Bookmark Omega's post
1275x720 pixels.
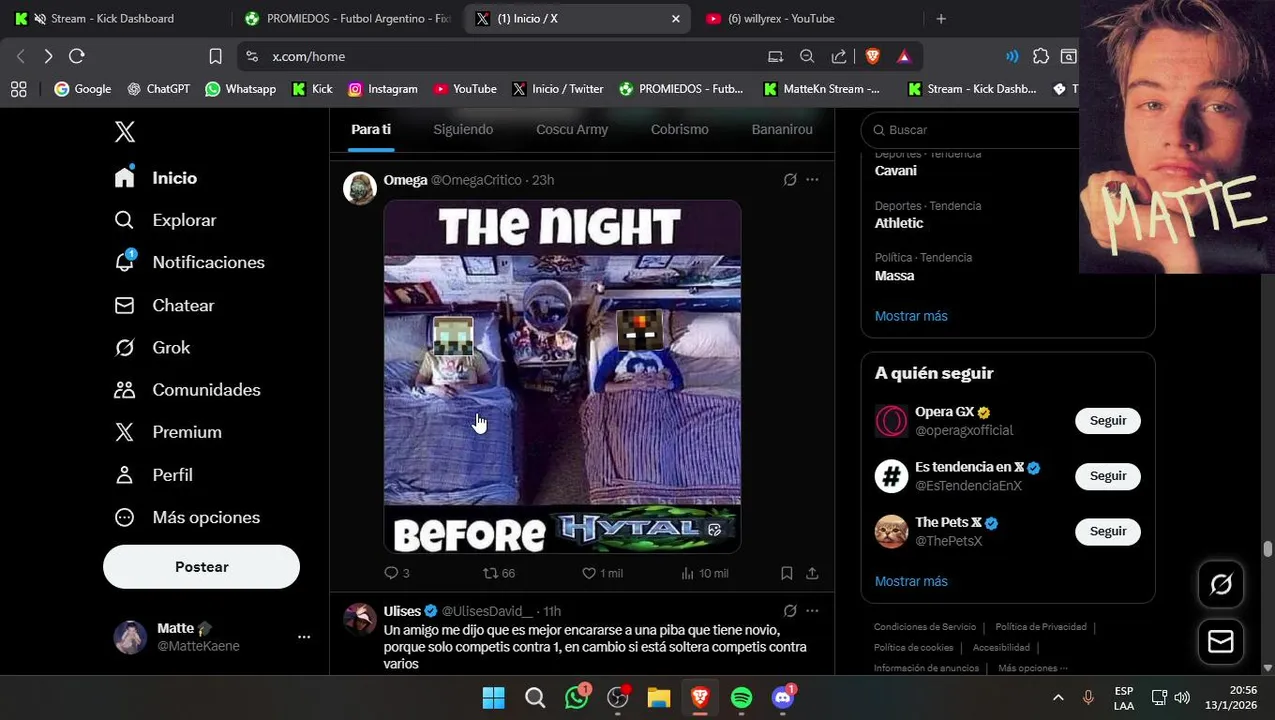(x=787, y=573)
